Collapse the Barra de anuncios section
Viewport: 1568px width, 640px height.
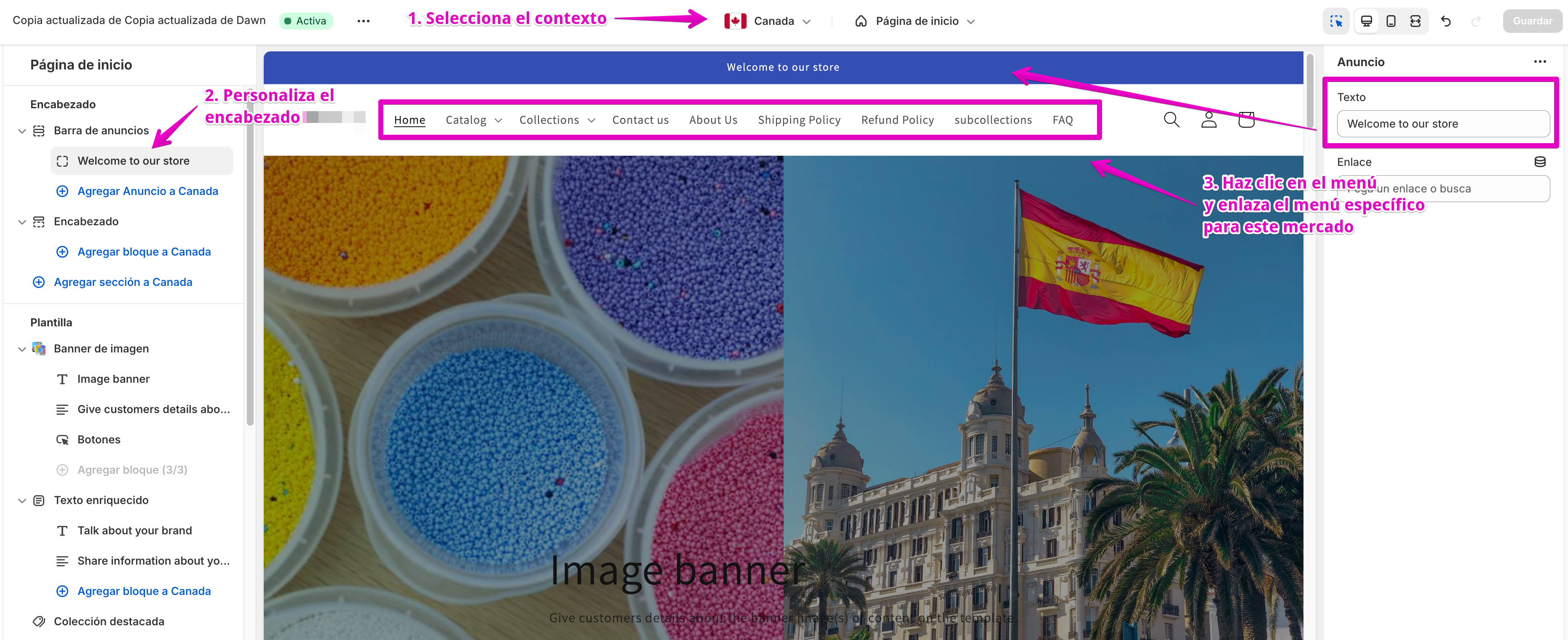tap(22, 131)
